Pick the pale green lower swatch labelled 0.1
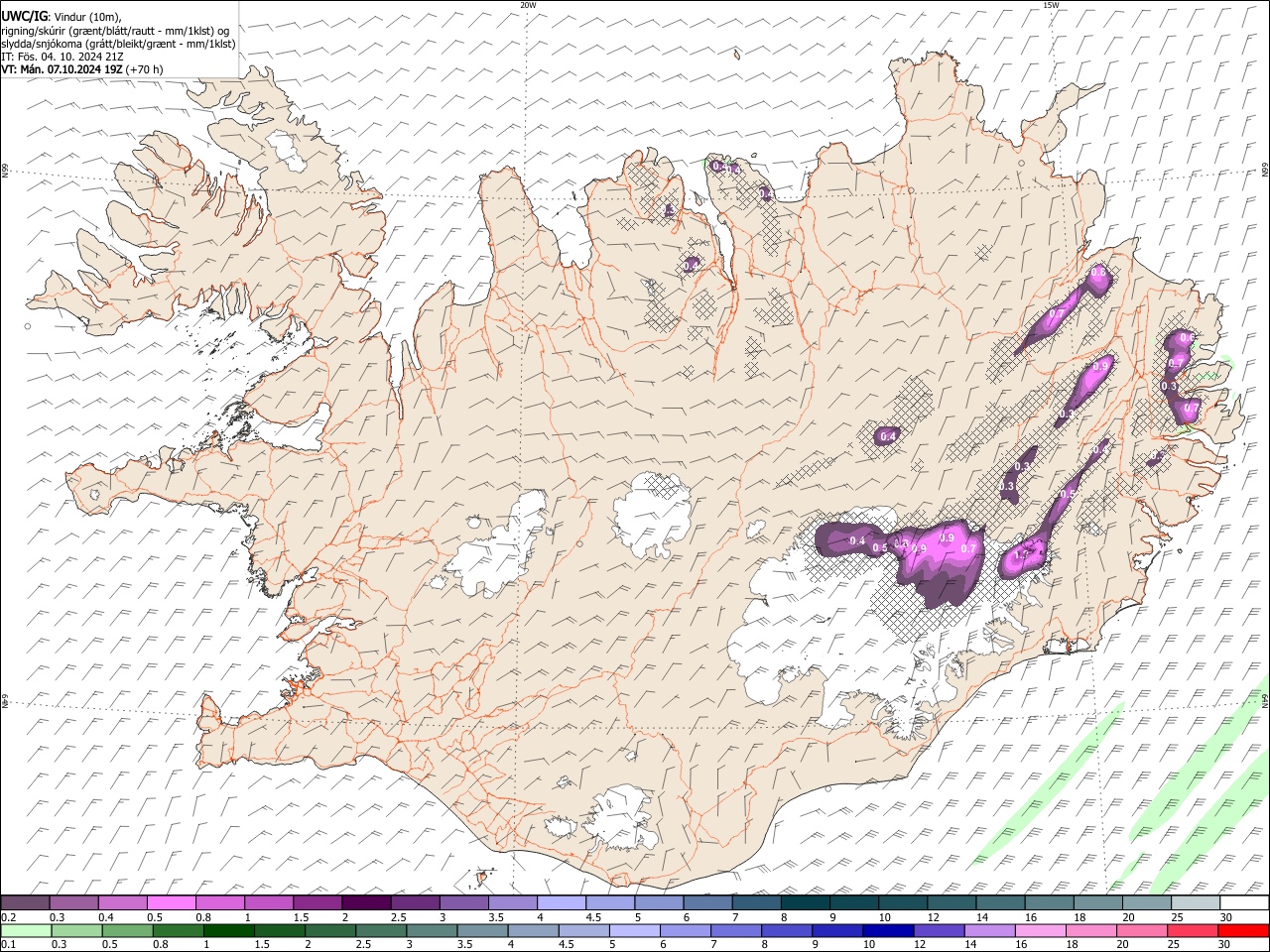 point(26,930)
